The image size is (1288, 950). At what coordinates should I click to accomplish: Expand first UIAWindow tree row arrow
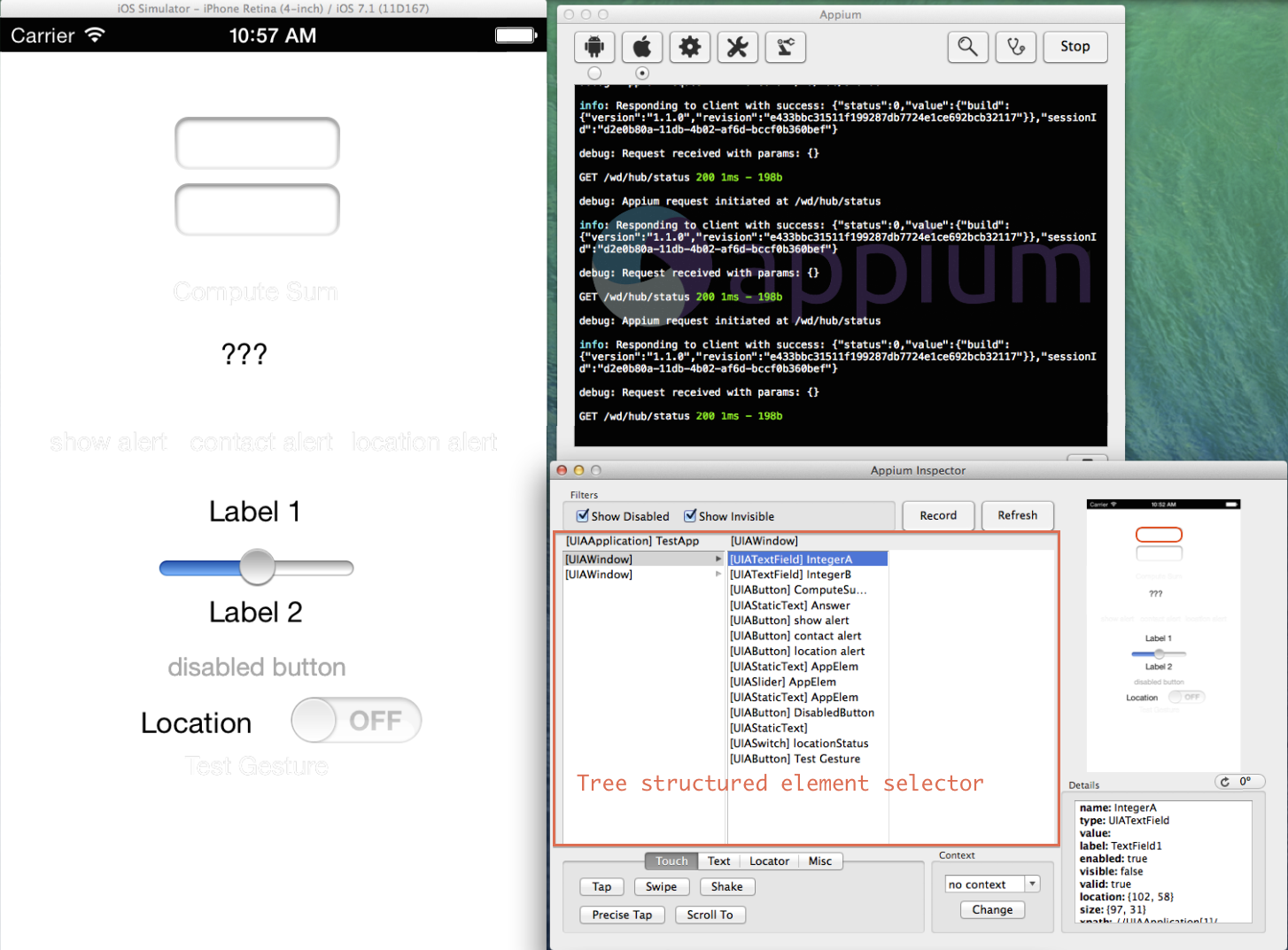(718, 559)
